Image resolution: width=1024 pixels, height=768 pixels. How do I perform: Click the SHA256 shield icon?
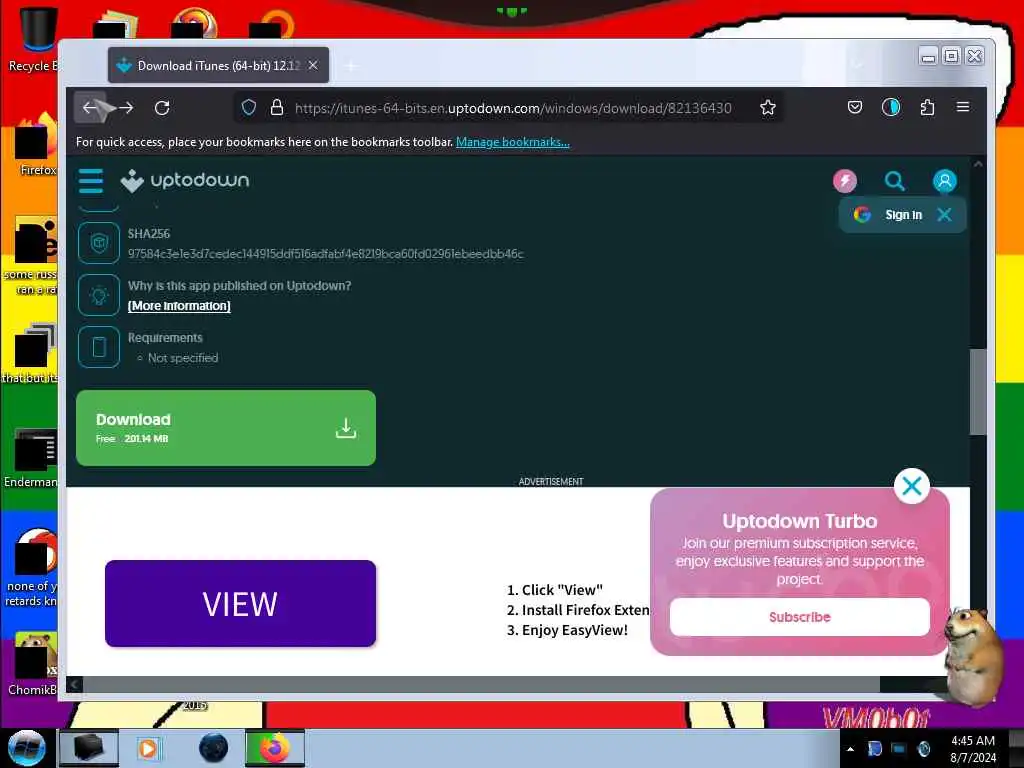click(99, 243)
